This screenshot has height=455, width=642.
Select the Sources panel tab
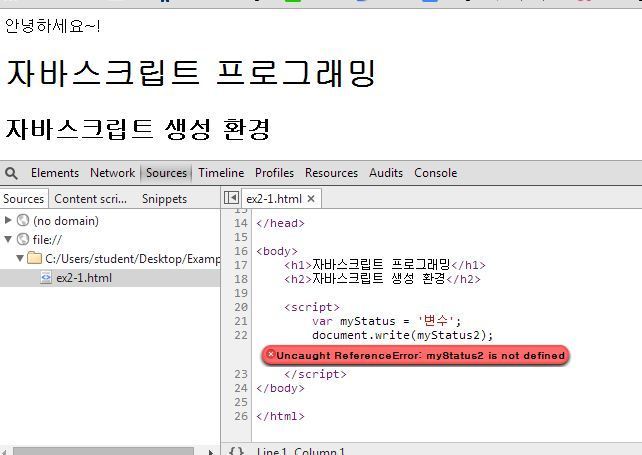[166, 173]
